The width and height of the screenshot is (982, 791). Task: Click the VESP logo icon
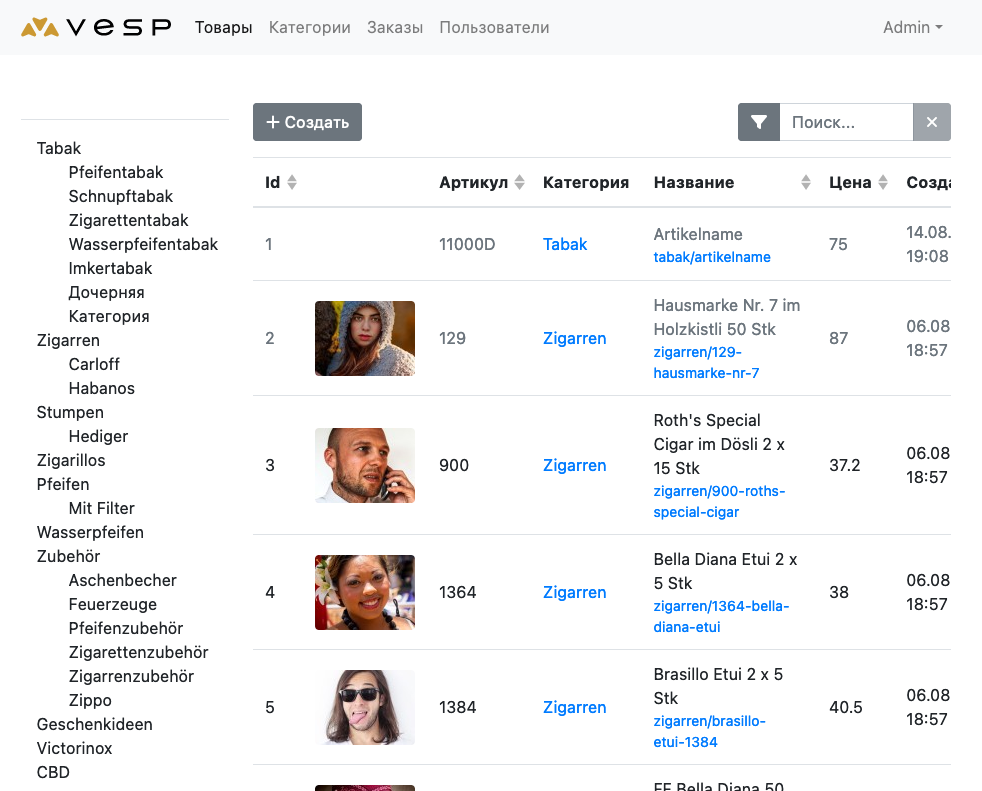[40, 27]
